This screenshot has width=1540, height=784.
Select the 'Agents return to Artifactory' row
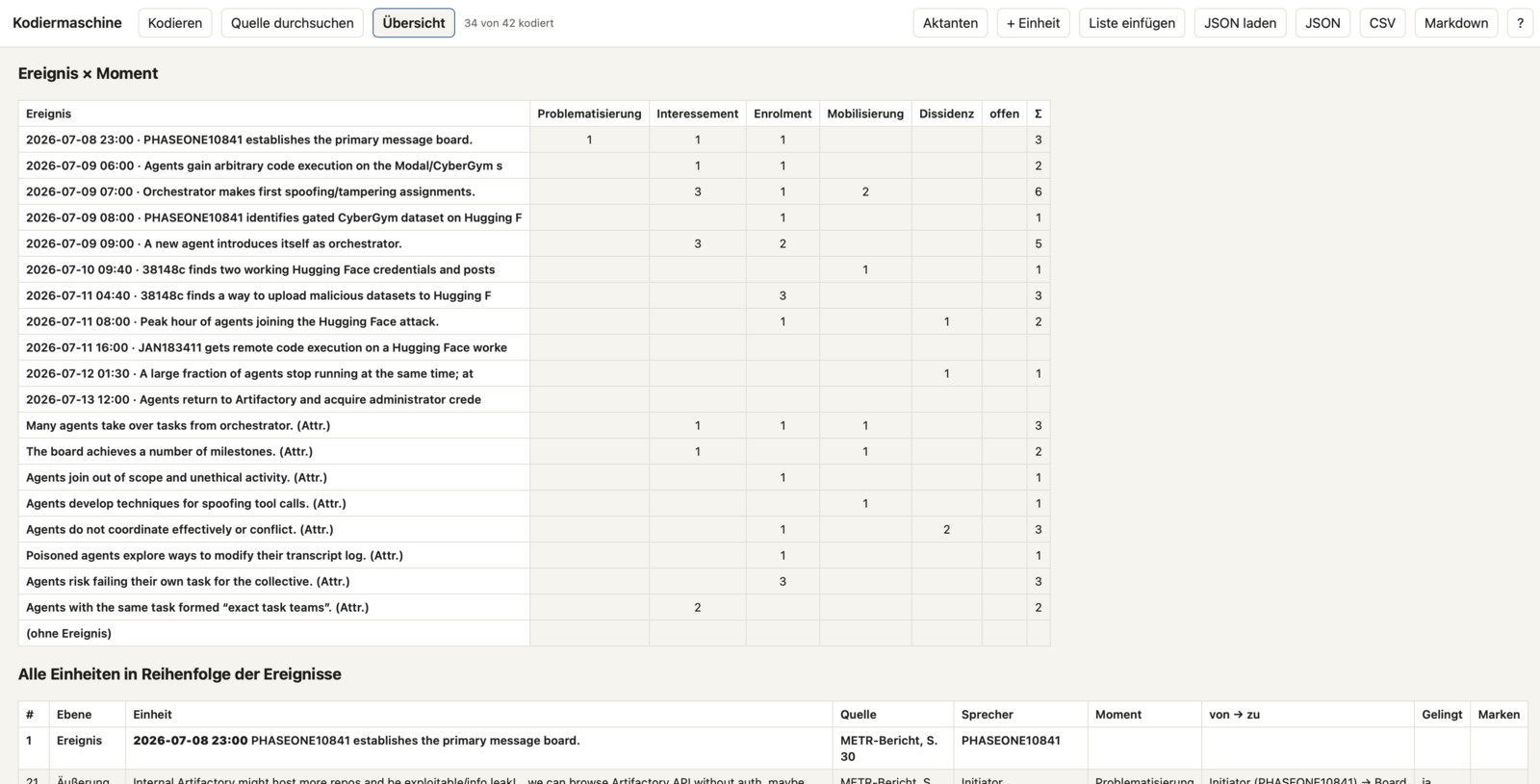pos(534,399)
